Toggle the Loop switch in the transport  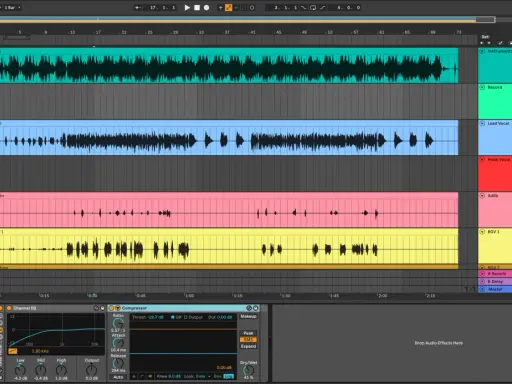pyautogui.click(x=313, y=7)
